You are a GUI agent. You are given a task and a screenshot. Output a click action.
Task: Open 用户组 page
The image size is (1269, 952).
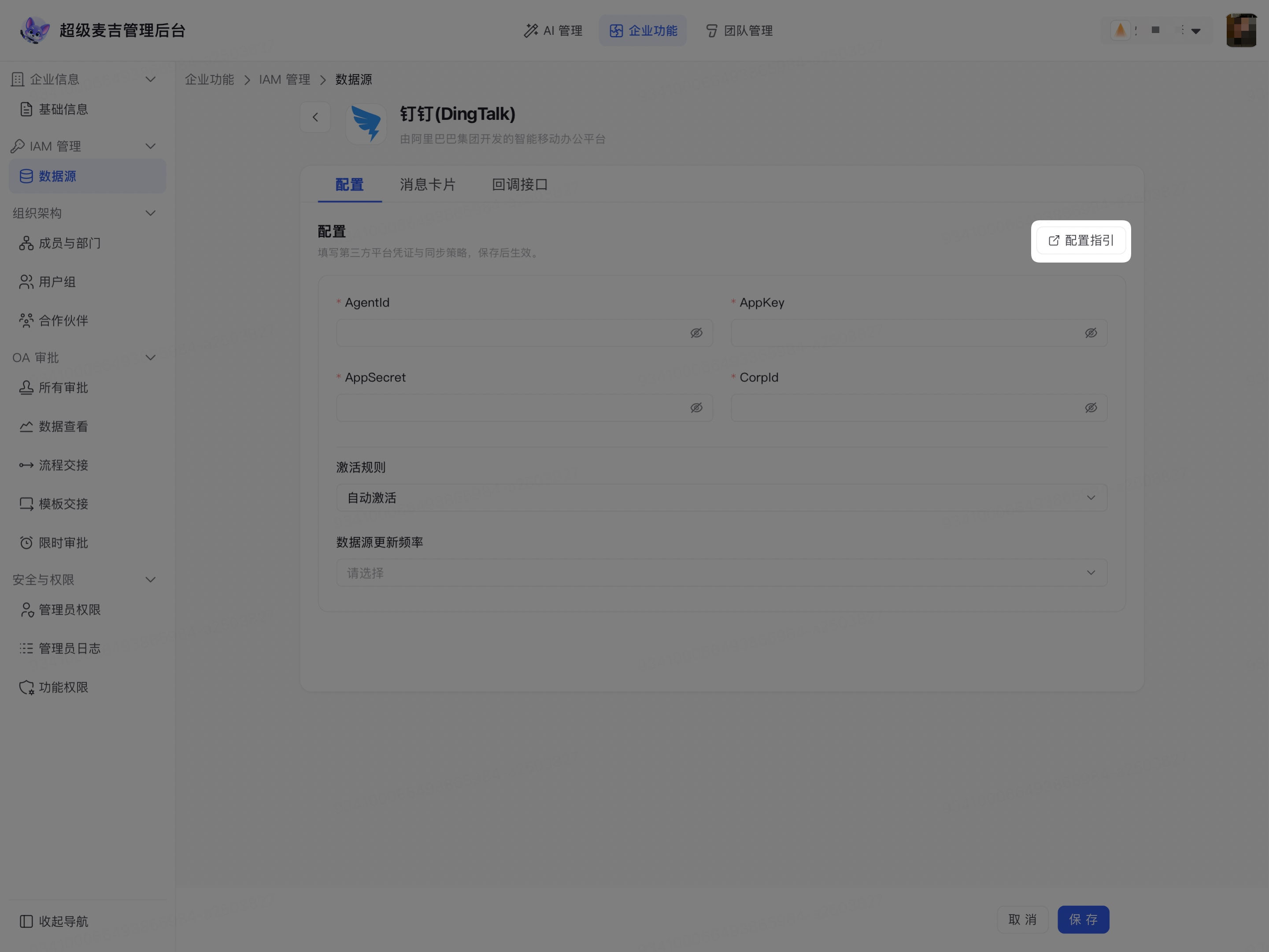point(87,282)
